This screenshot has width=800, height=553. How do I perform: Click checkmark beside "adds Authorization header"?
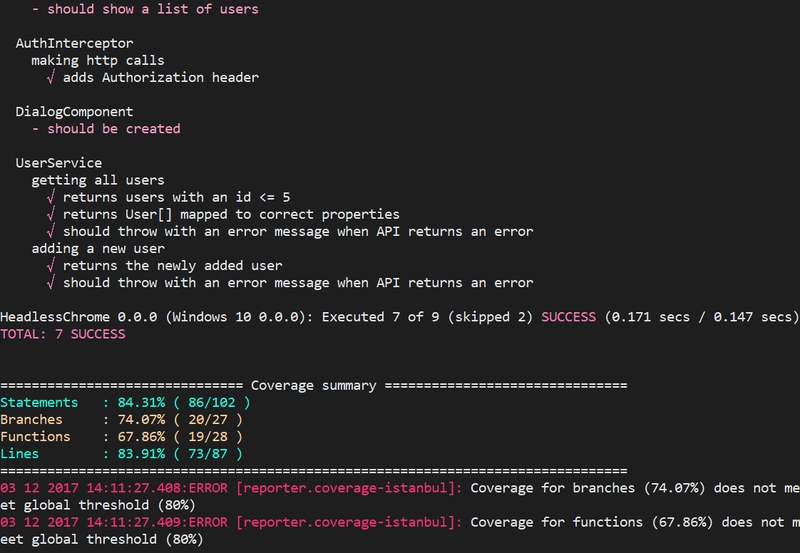[51, 77]
